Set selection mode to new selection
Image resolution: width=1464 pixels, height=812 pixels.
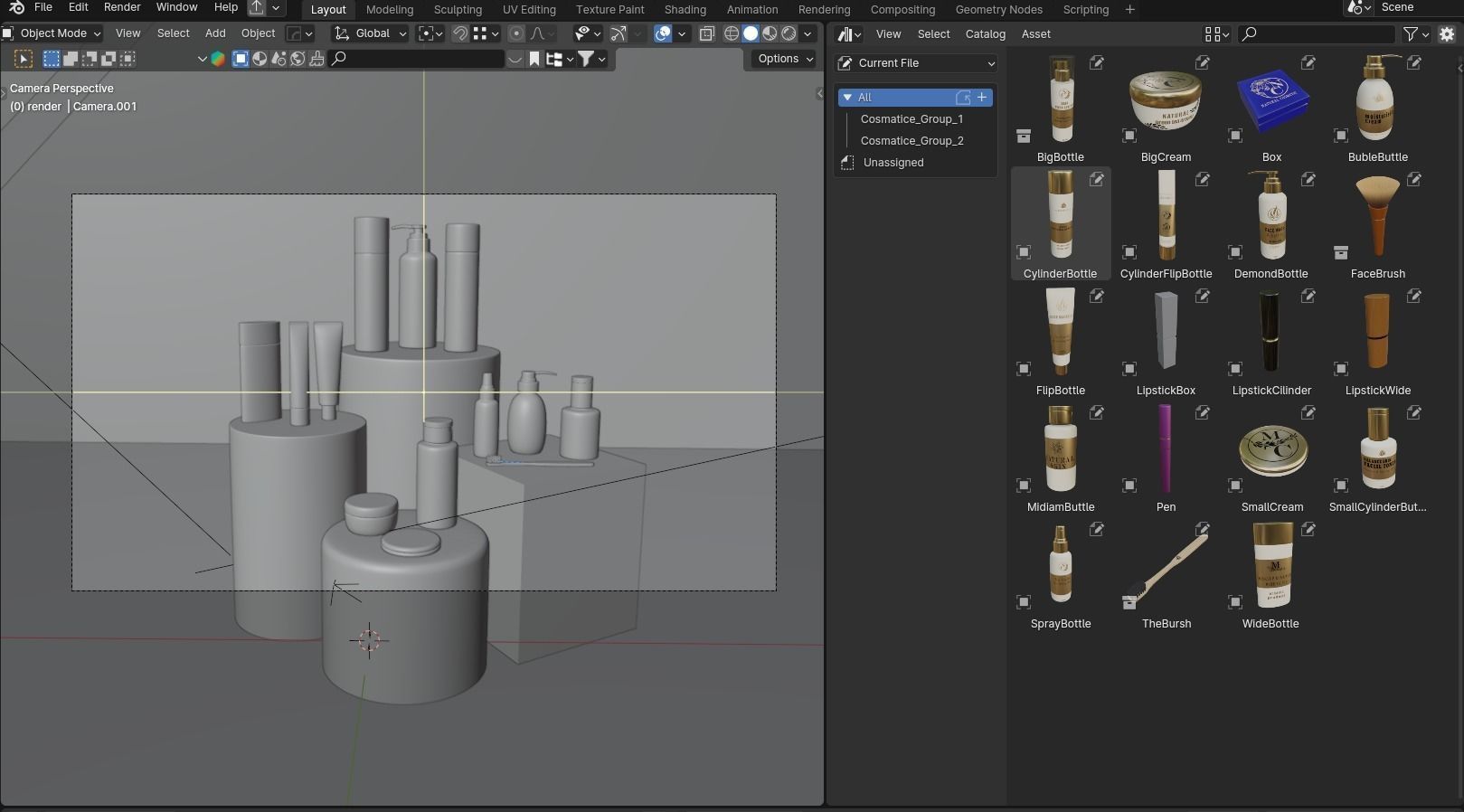pos(52,59)
